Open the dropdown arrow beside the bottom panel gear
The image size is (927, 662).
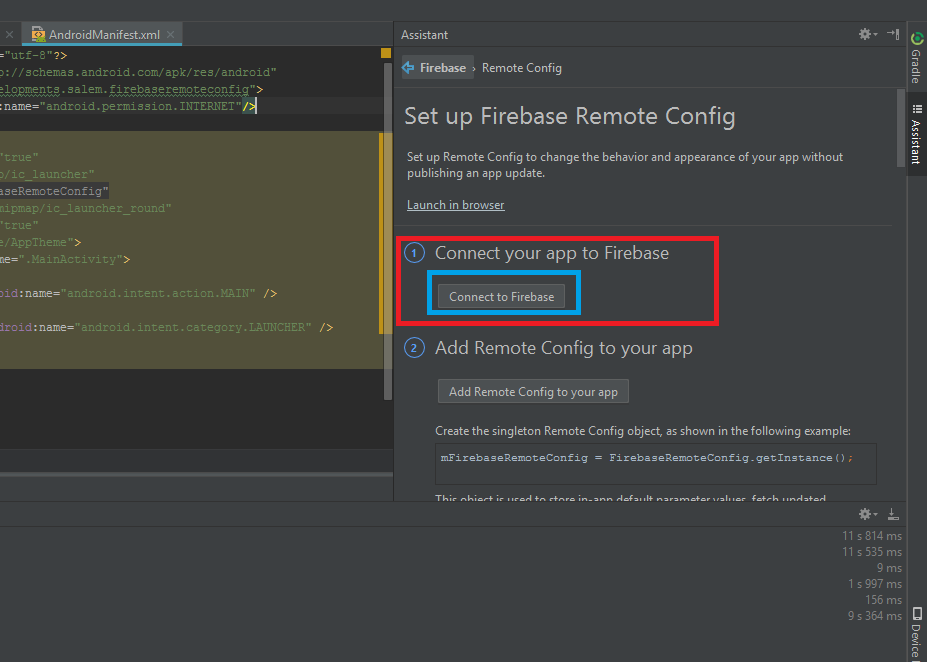(874, 513)
